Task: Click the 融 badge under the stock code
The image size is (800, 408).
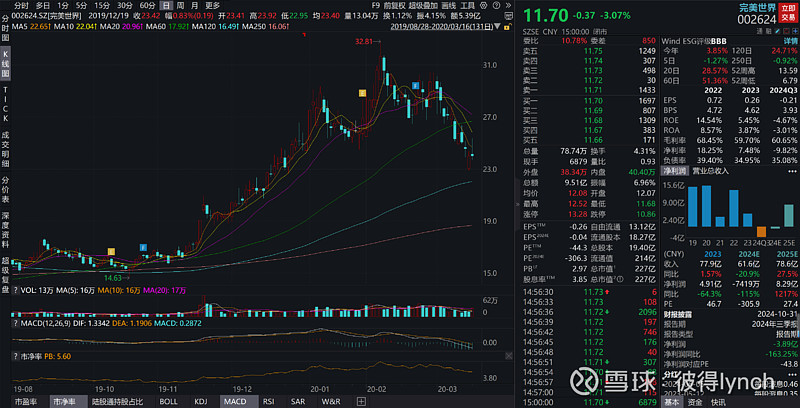Action: pos(769,32)
